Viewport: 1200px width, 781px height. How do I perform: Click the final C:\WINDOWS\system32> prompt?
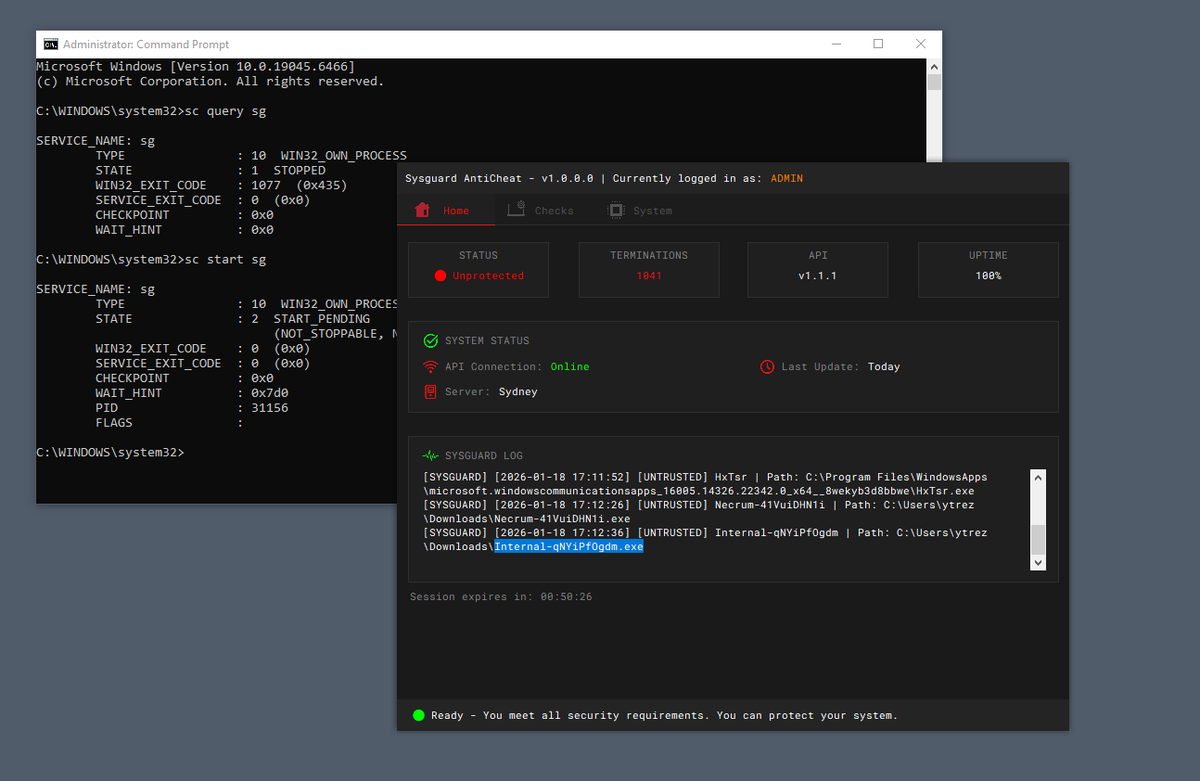pyautogui.click(x=110, y=452)
